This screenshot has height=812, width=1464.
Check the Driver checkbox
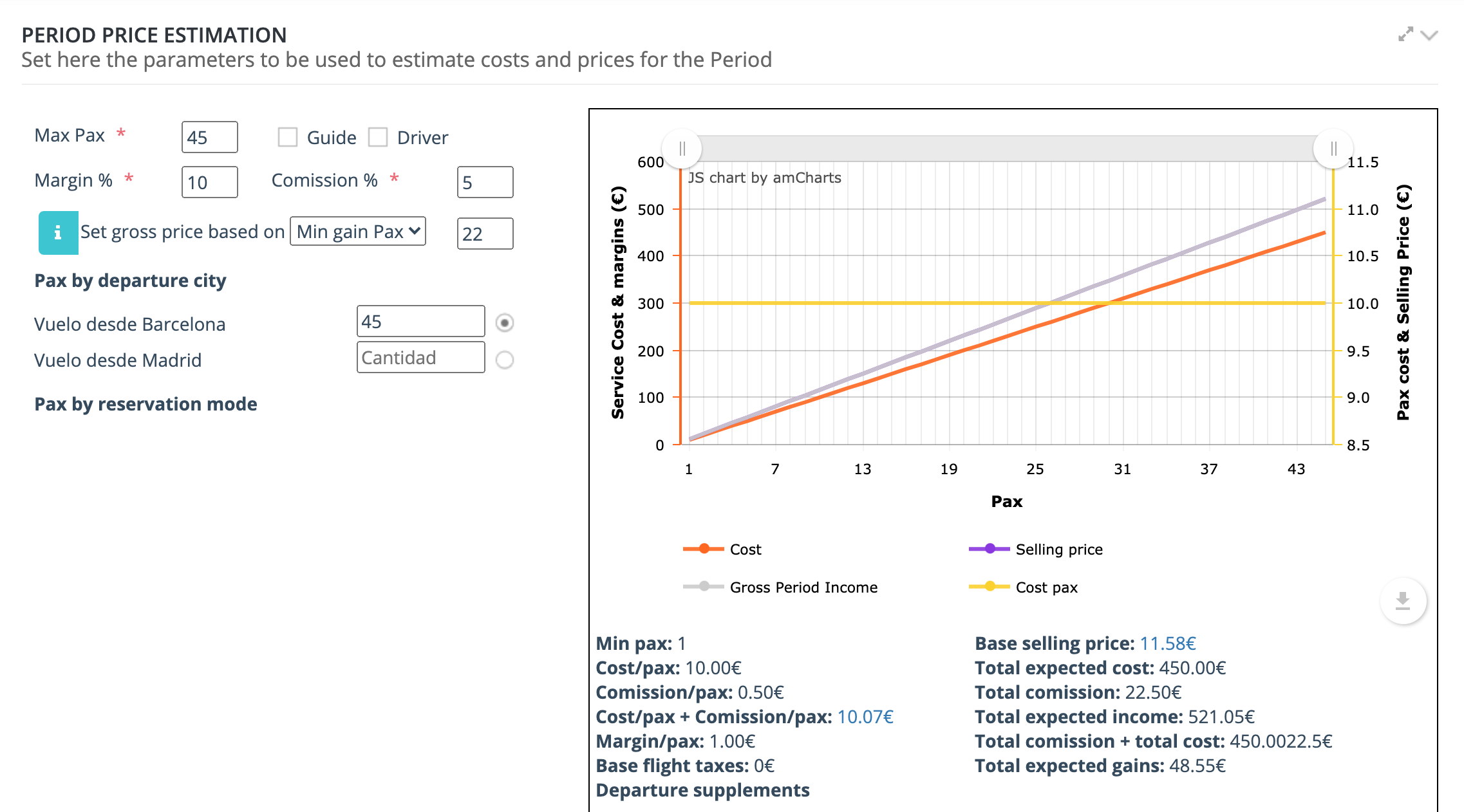tap(379, 136)
